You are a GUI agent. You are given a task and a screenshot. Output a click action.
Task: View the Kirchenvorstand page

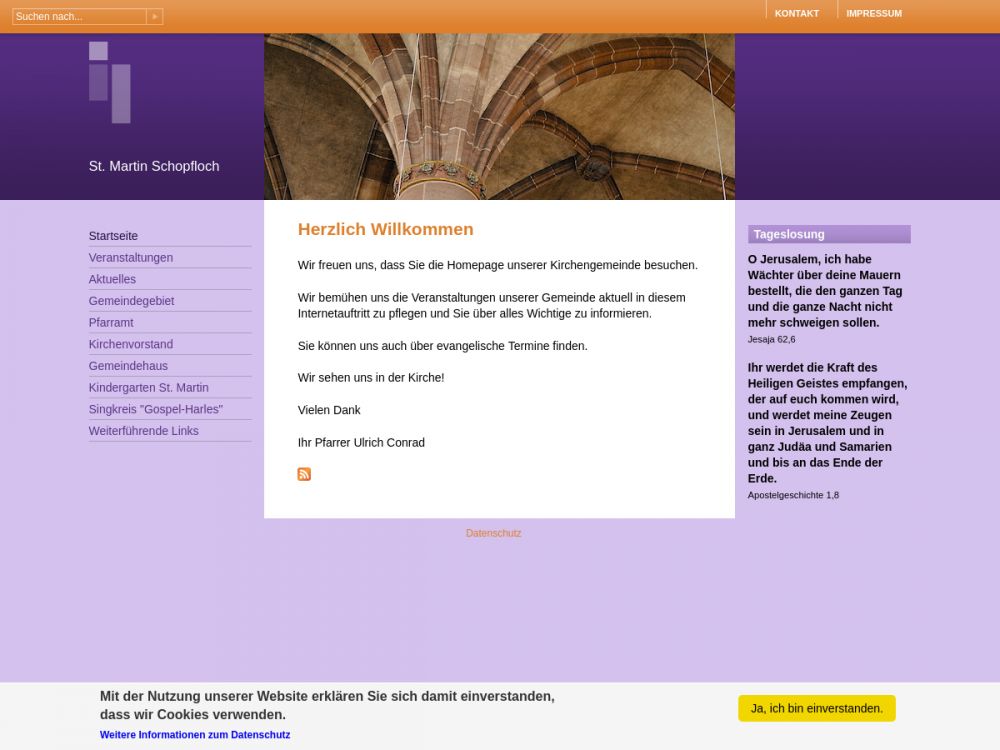pos(131,344)
